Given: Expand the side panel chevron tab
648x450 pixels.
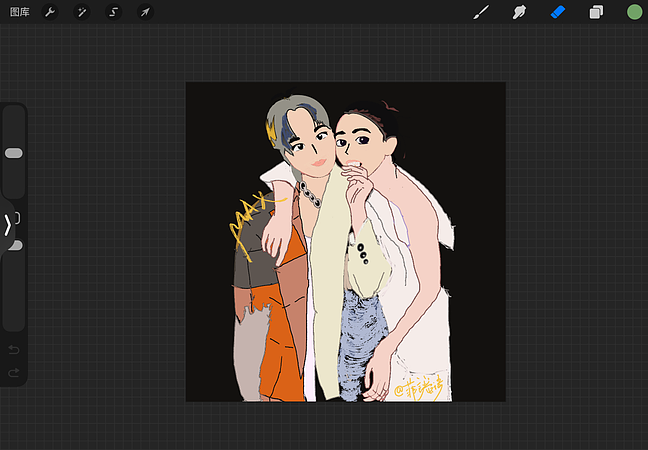Looking at the screenshot, I should tap(7, 226).
